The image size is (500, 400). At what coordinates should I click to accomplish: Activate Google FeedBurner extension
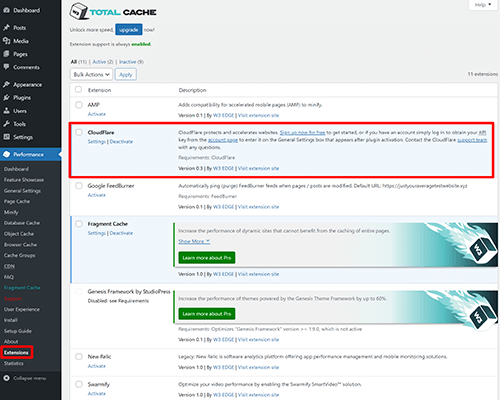97,195
